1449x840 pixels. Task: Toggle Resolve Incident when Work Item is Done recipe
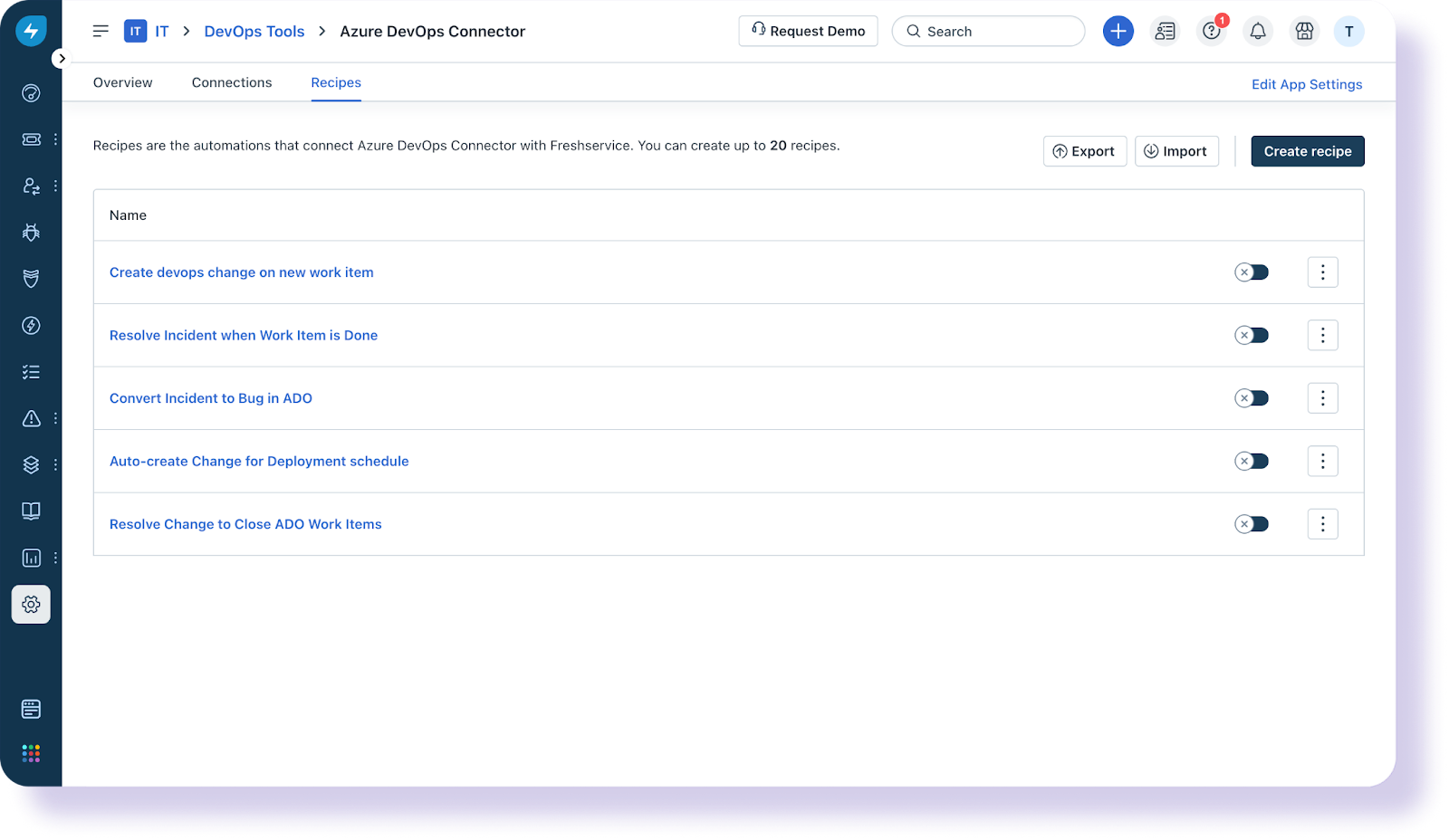click(x=1252, y=335)
